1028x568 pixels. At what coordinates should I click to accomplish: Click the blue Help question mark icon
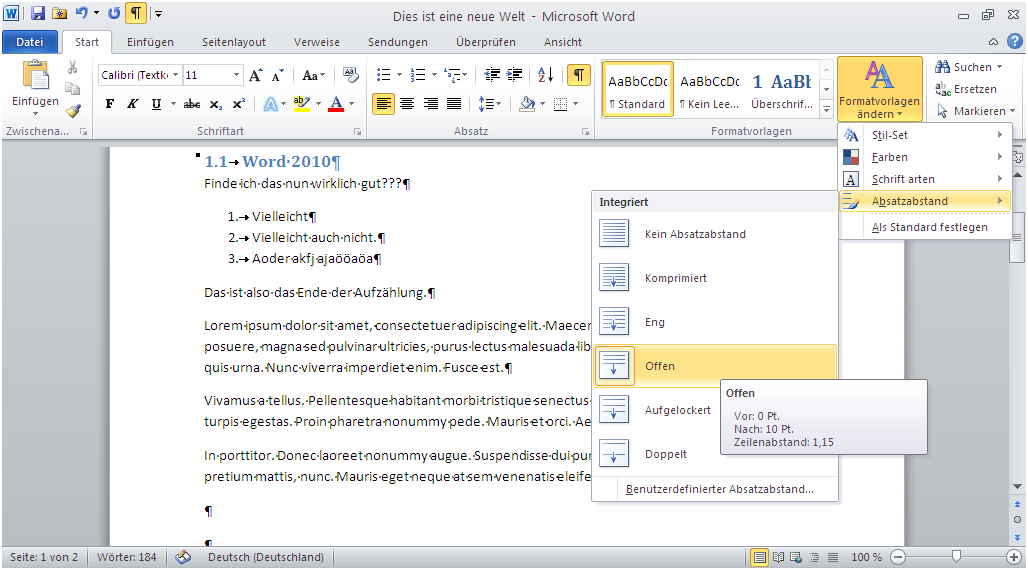(x=1014, y=41)
